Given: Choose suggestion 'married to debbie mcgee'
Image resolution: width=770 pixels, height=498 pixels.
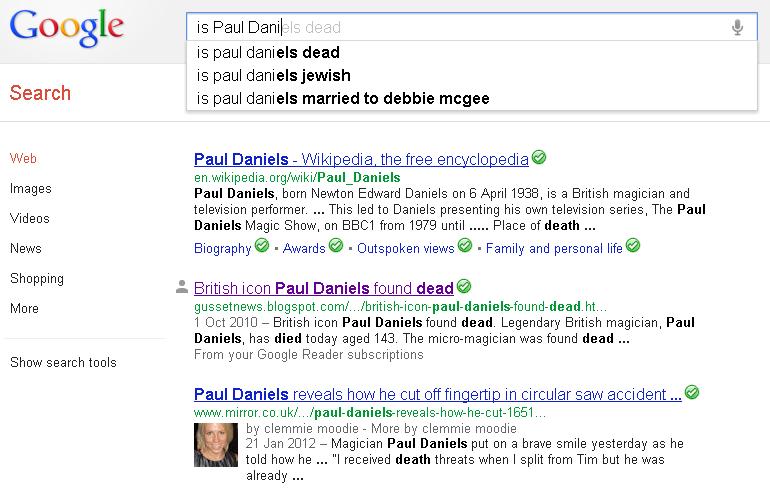Looking at the screenshot, I should 471,99.
